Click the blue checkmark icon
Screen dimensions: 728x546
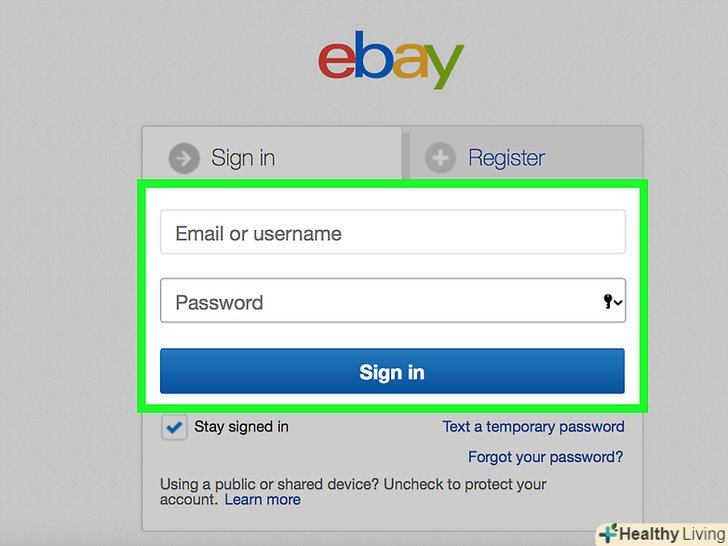click(x=174, y=427)
